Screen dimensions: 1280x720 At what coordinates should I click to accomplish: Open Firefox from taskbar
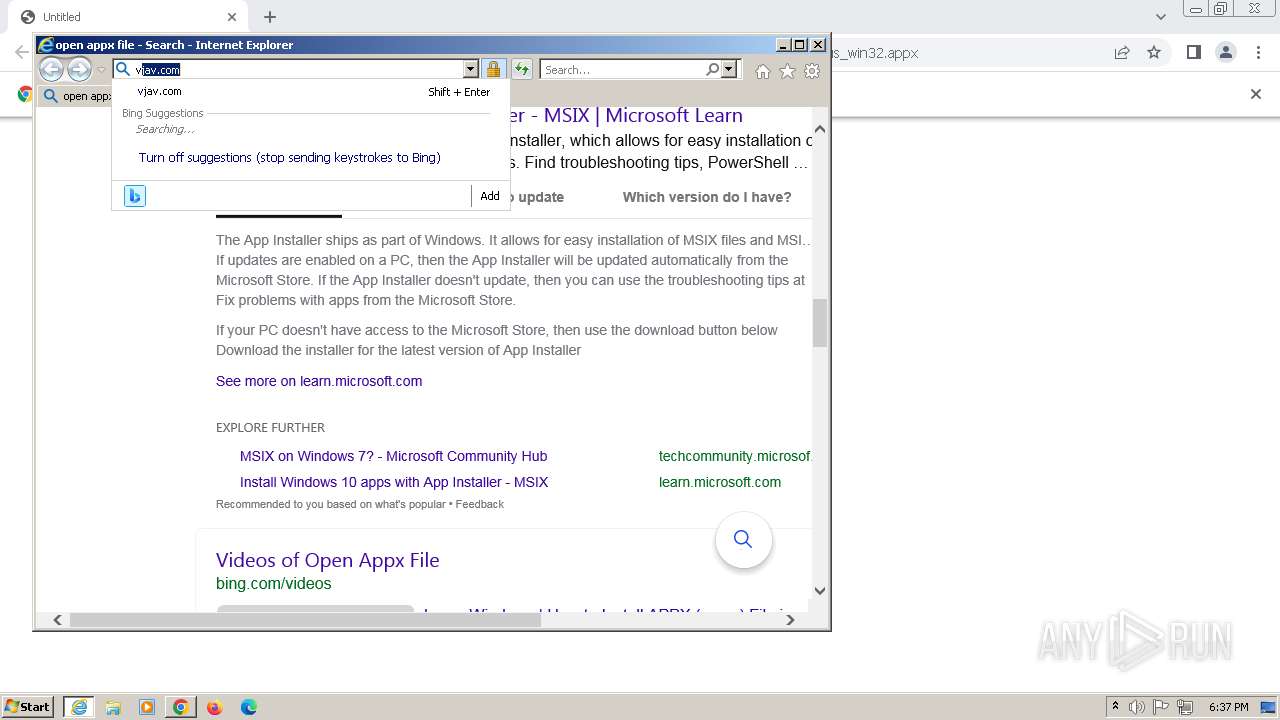tap(214, 707)
